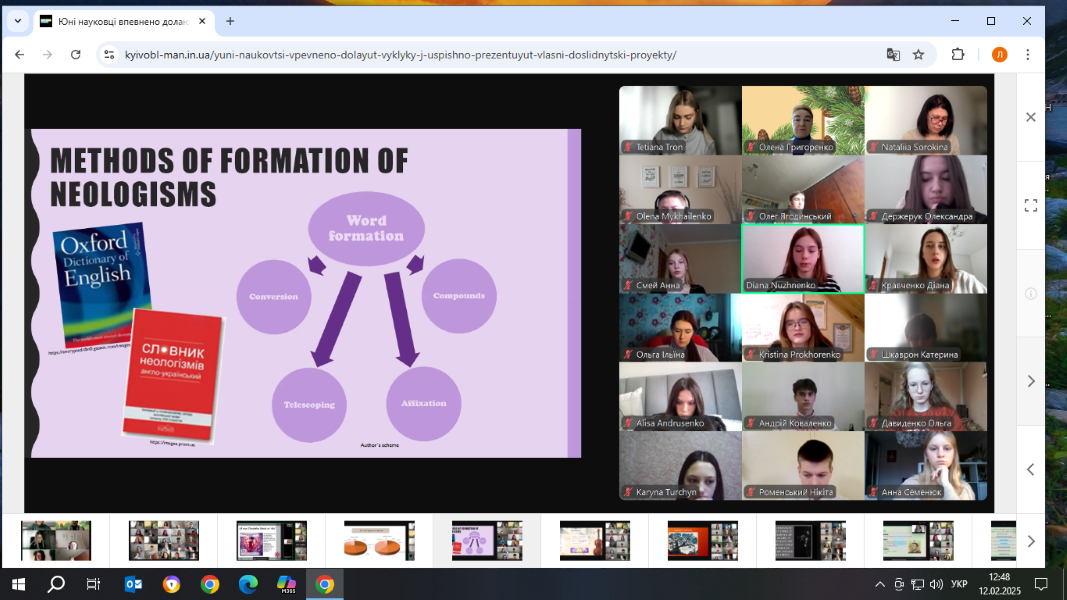Go back to the previous page
Image resolution: width=1067 pixels, height=600 pixels.
tap(20, 54)
